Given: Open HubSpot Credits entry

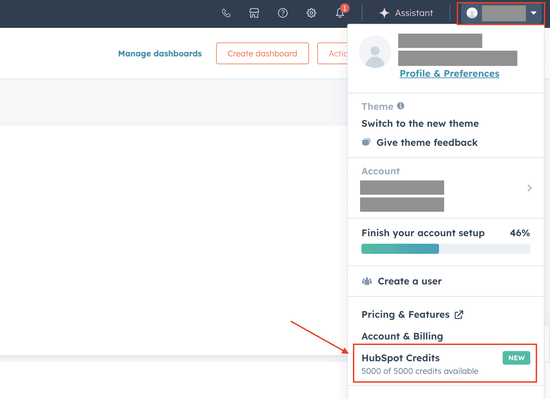Looking at the screenshot, I should (445, 363).
